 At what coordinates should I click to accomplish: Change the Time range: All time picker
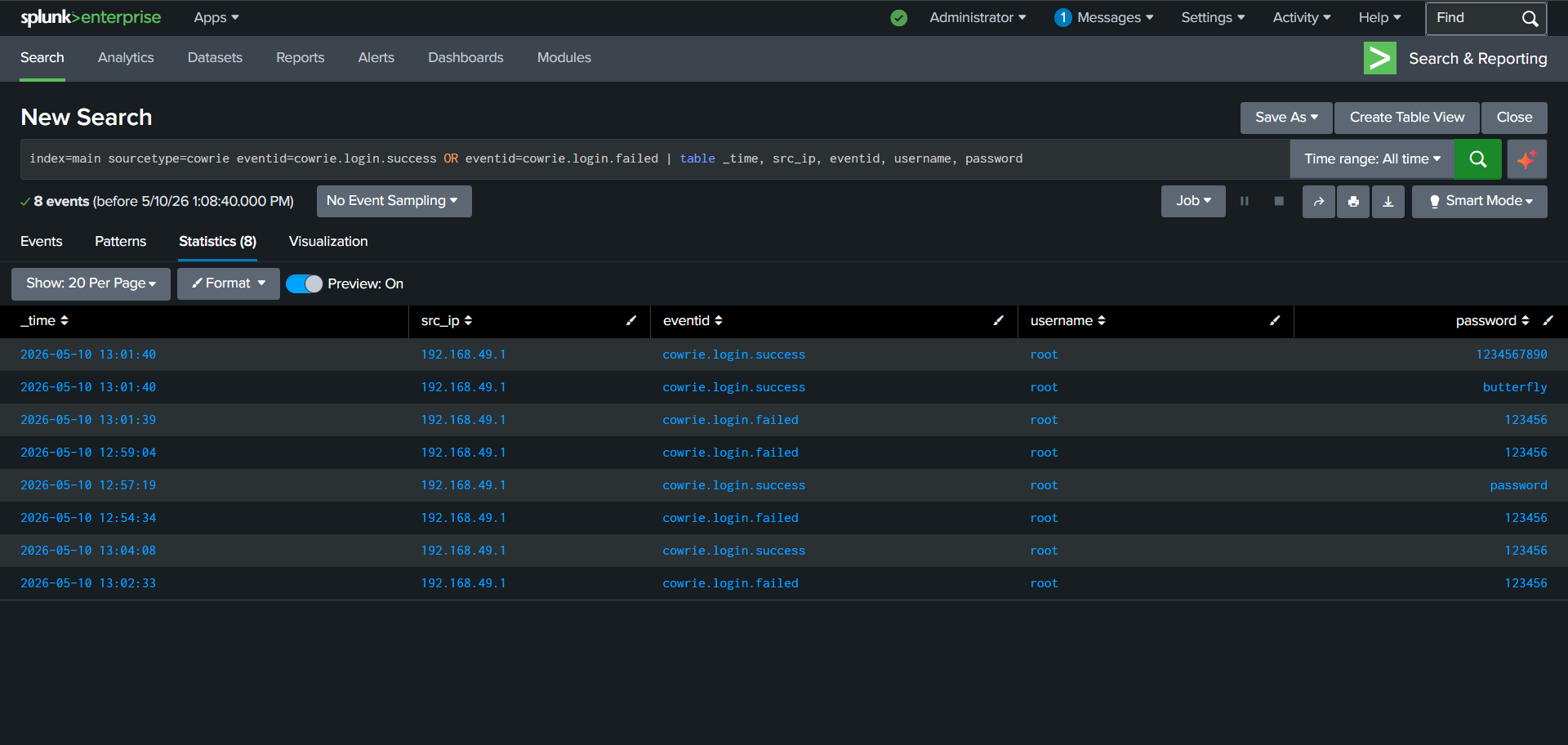tap(1372, 159)
